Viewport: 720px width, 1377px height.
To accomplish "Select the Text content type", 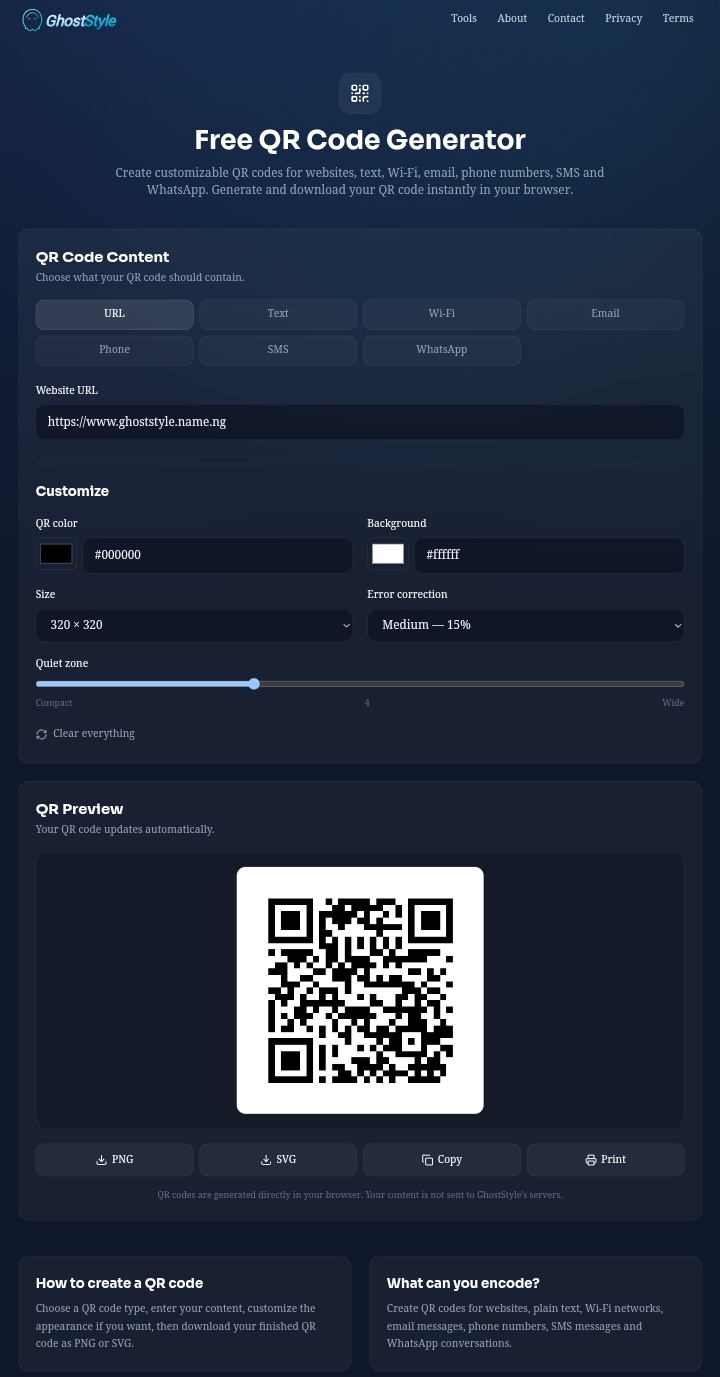I will [278, 314].
